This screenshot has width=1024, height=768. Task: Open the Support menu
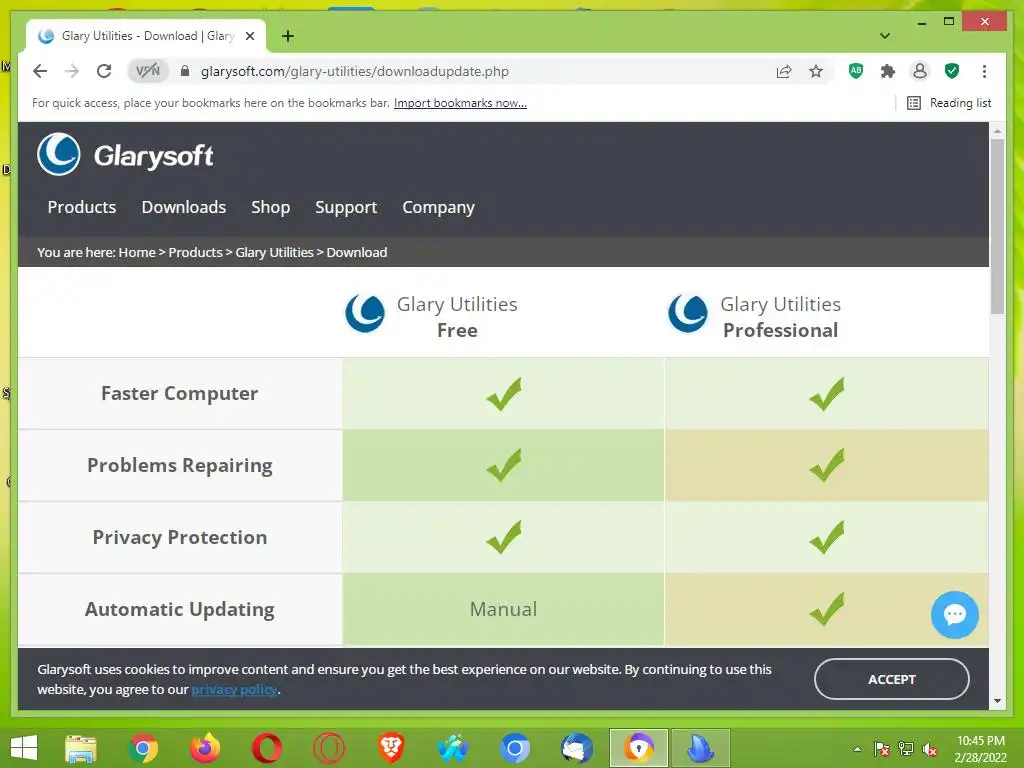(346, 207)
